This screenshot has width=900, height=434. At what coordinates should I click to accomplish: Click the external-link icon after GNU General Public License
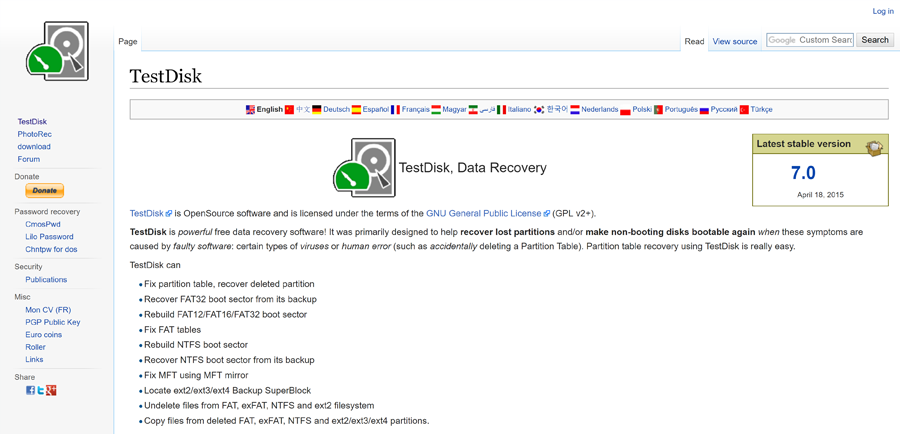coord(547,214)
